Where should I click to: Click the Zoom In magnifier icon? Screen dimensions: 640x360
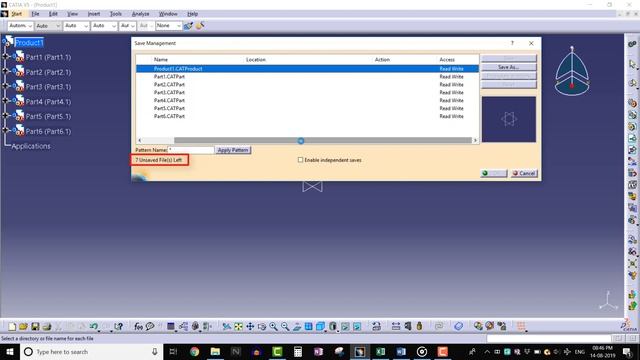coord(273,326)
